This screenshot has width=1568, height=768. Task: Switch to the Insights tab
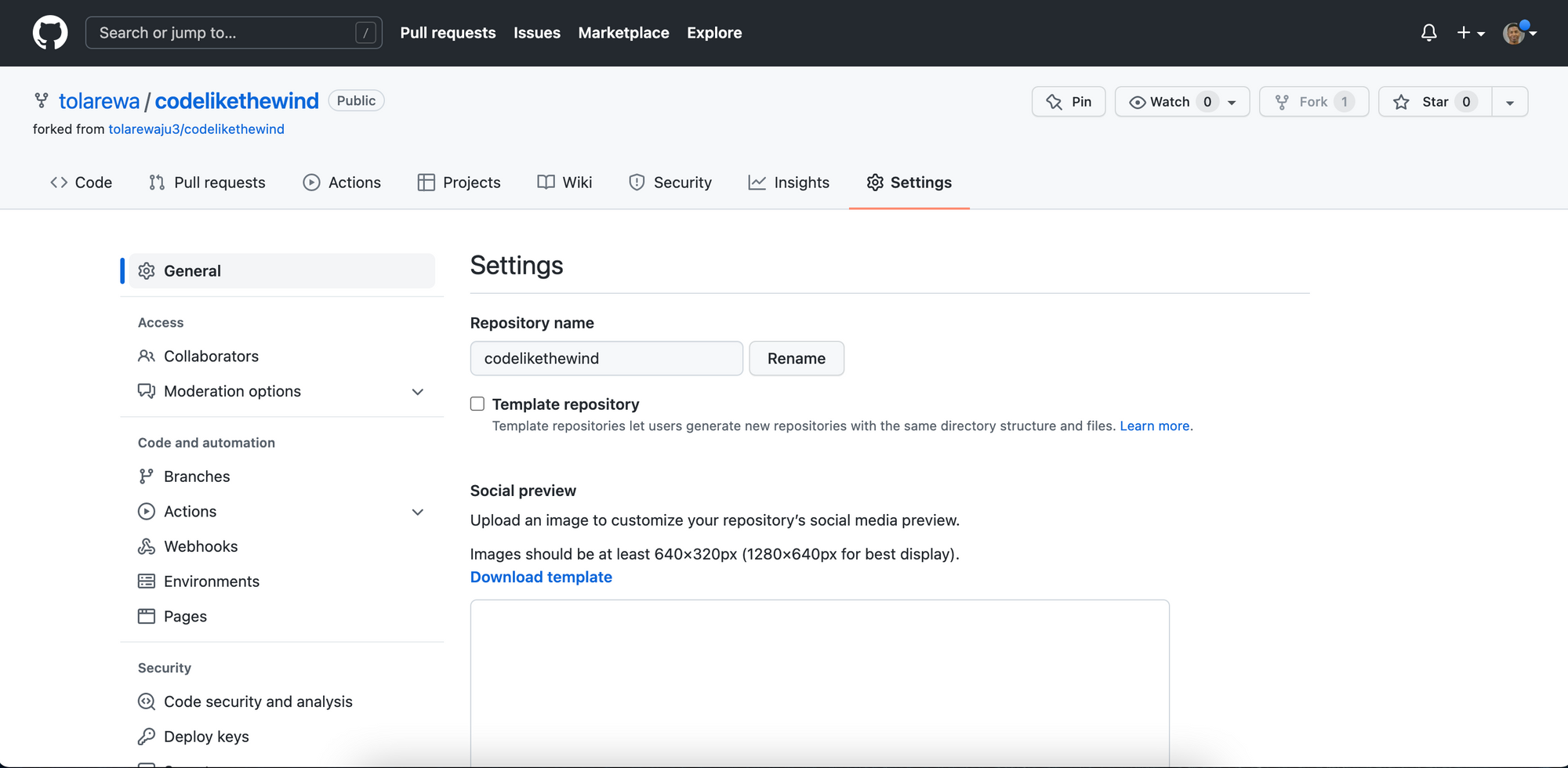pos(789,183)
